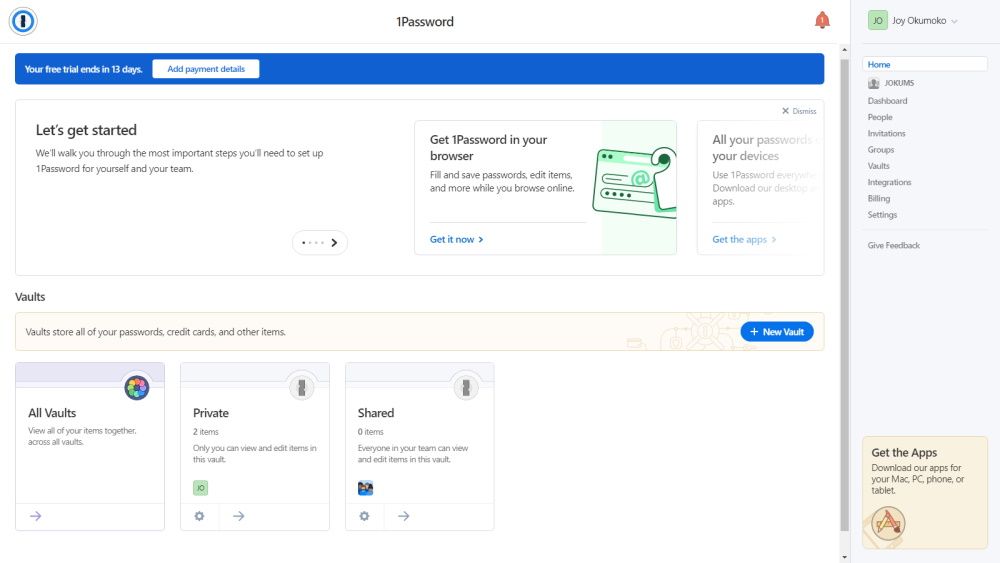
Task: Open Dashboard in the sidebar
Action: [887, 101]
